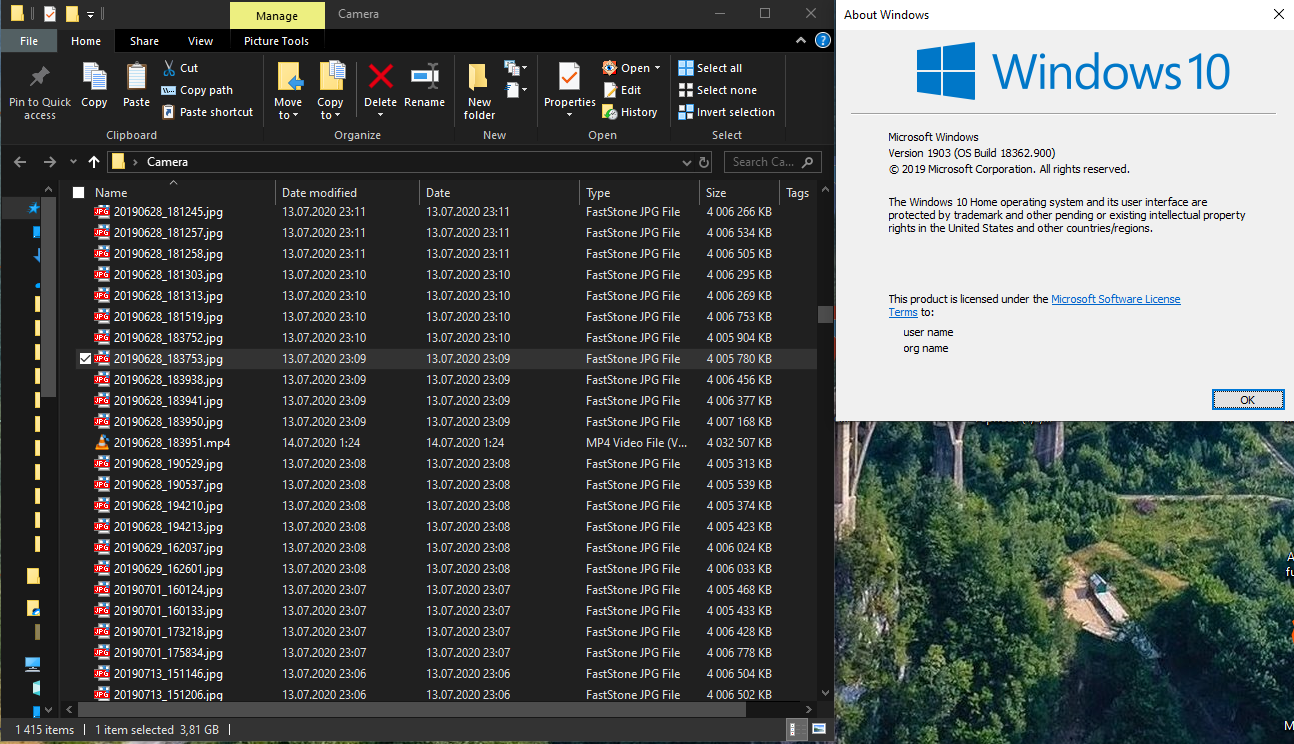Create a New folder from the ribbon

pos(479,90)
